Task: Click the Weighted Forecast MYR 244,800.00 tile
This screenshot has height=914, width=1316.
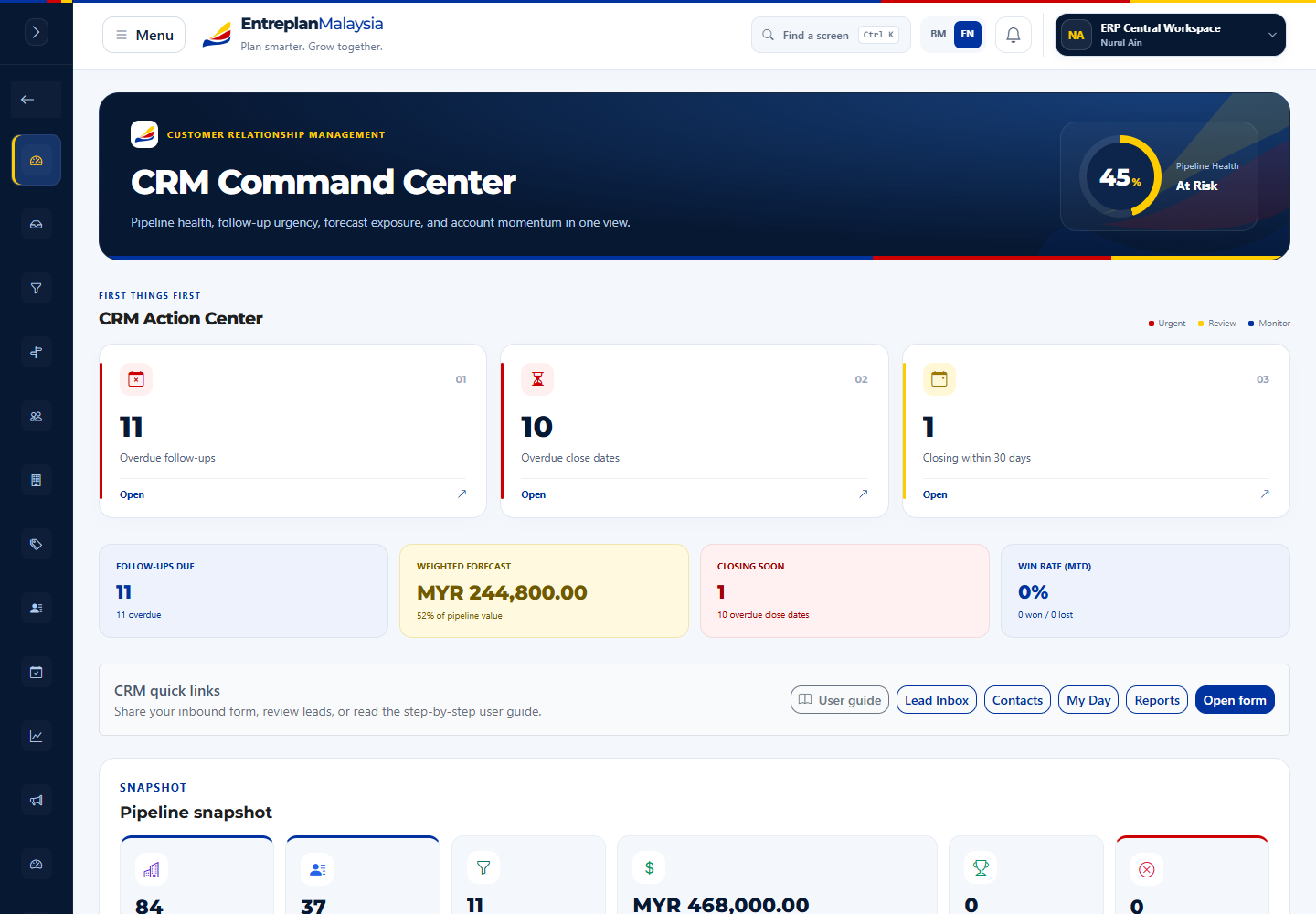Action: coord(544,591)
